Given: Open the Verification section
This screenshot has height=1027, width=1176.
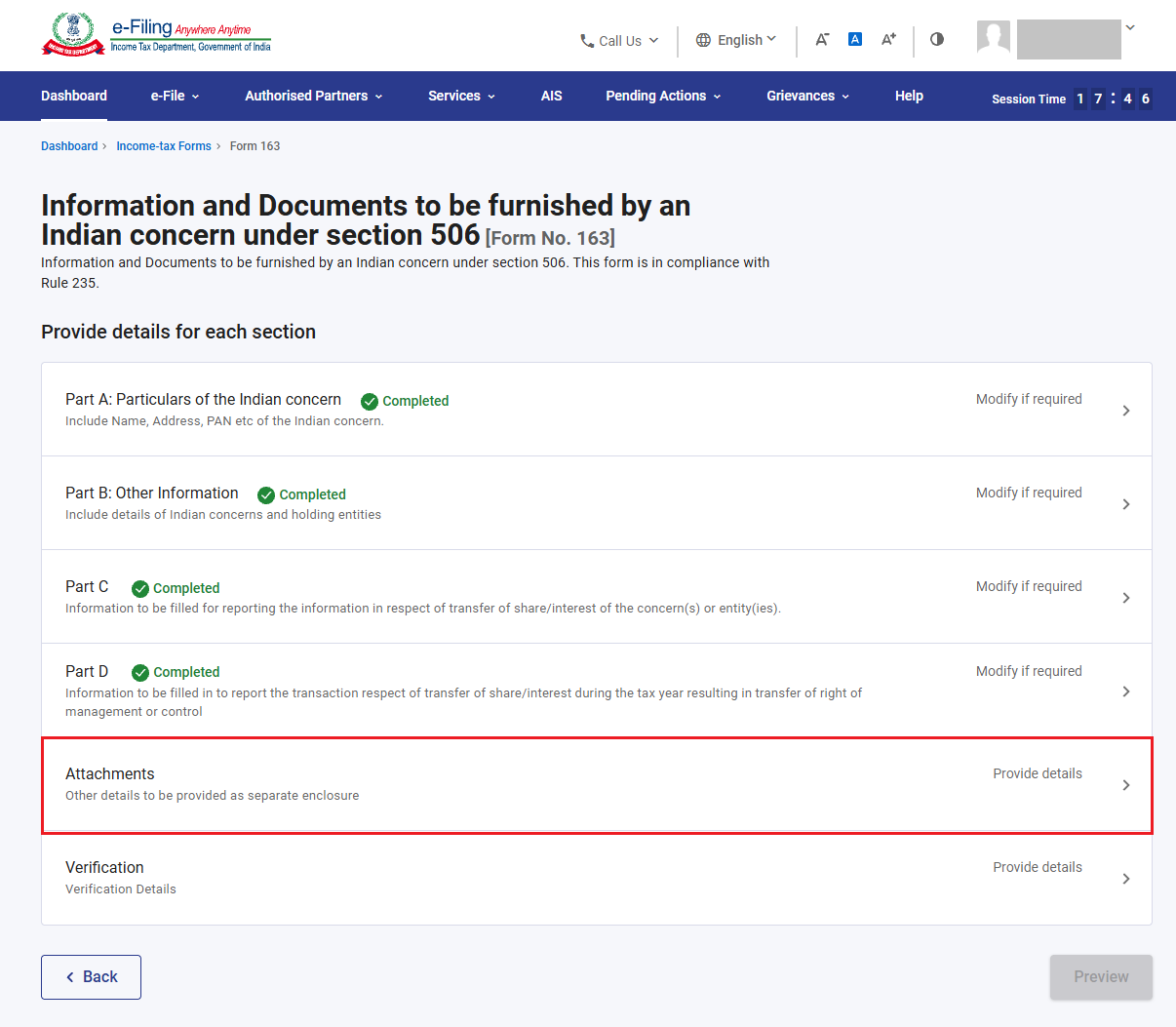Looking at the screenshot, I should (x=597, y=879).
